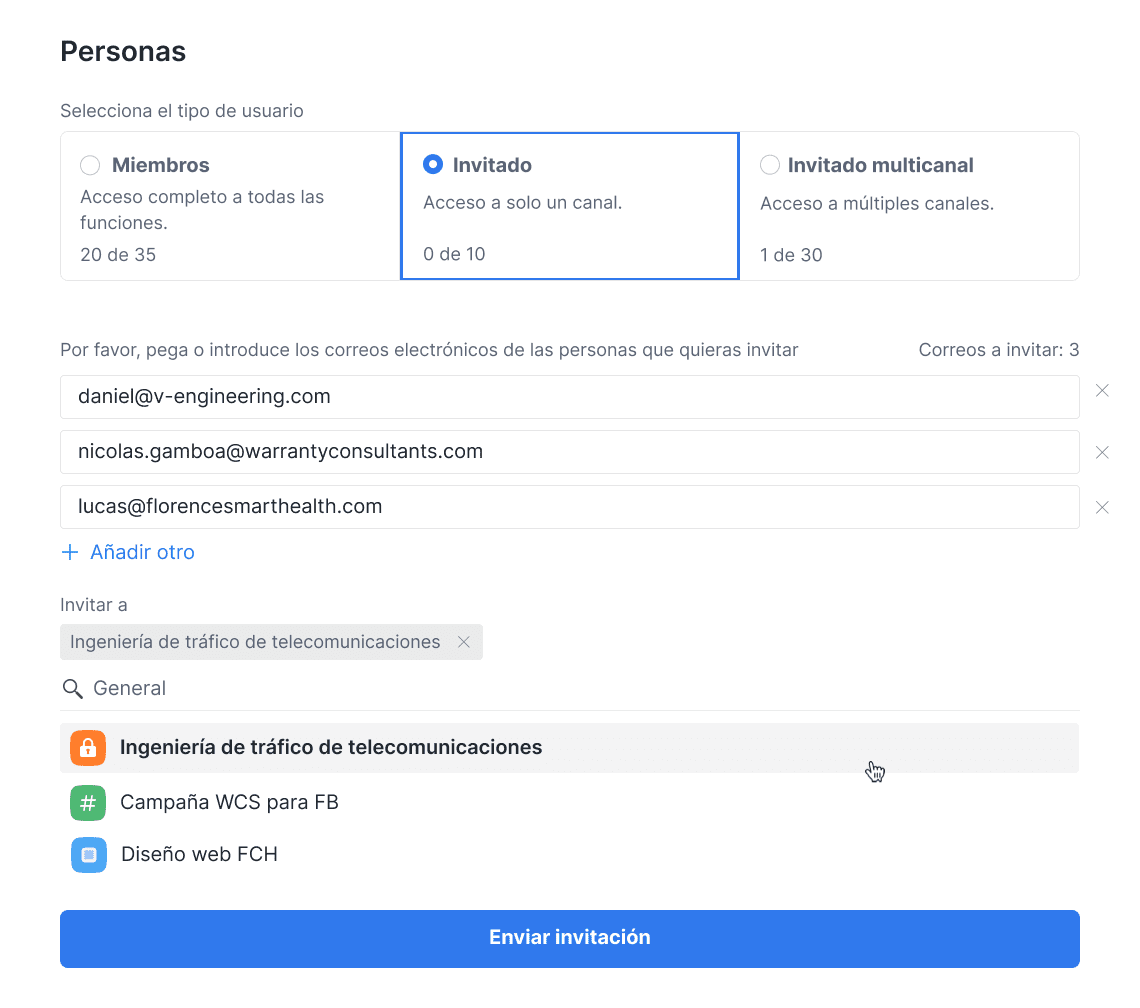Choose the Ingeniería de tráfico de telecomunicaciones channel

pyautogui.click(x=330, y=746)
